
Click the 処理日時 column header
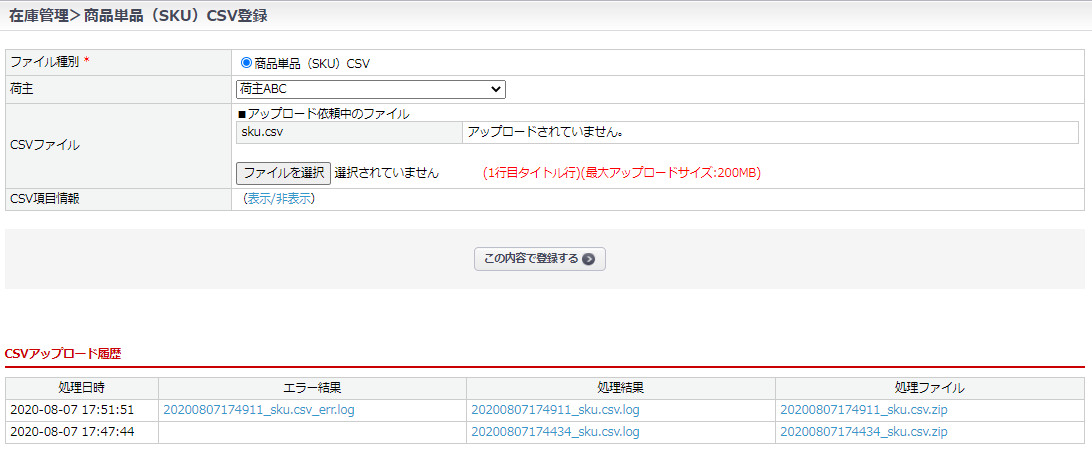click(x=82, y=388)
